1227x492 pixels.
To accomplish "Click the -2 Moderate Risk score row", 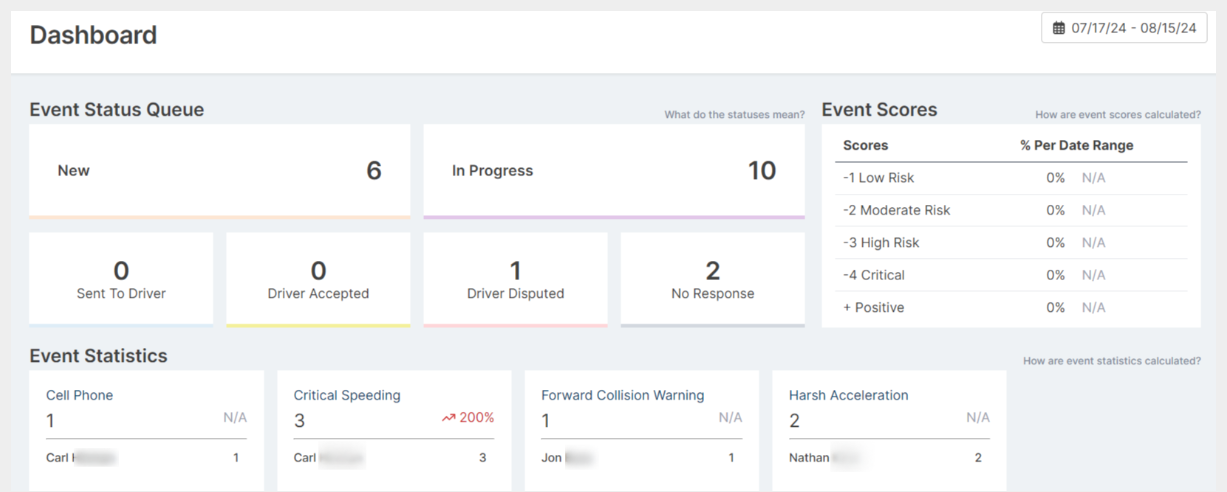I will [1011, 210].
